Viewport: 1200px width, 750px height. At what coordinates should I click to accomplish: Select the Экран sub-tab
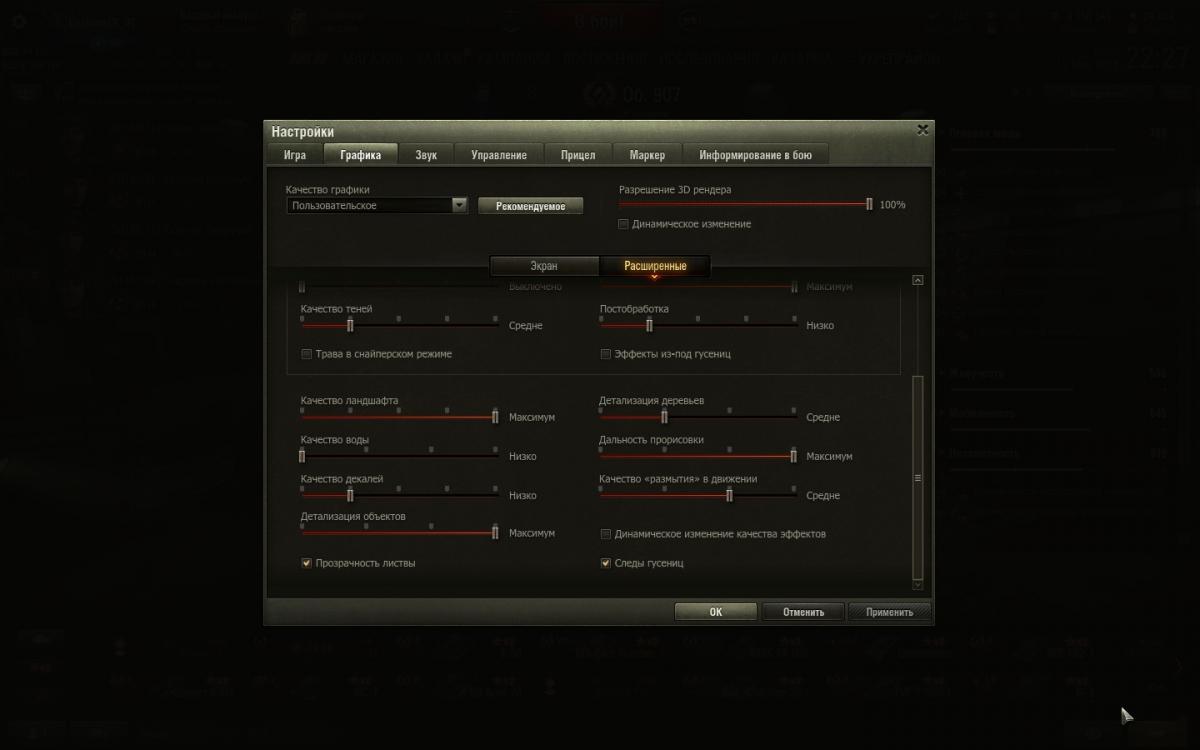(x=544, y=266)
